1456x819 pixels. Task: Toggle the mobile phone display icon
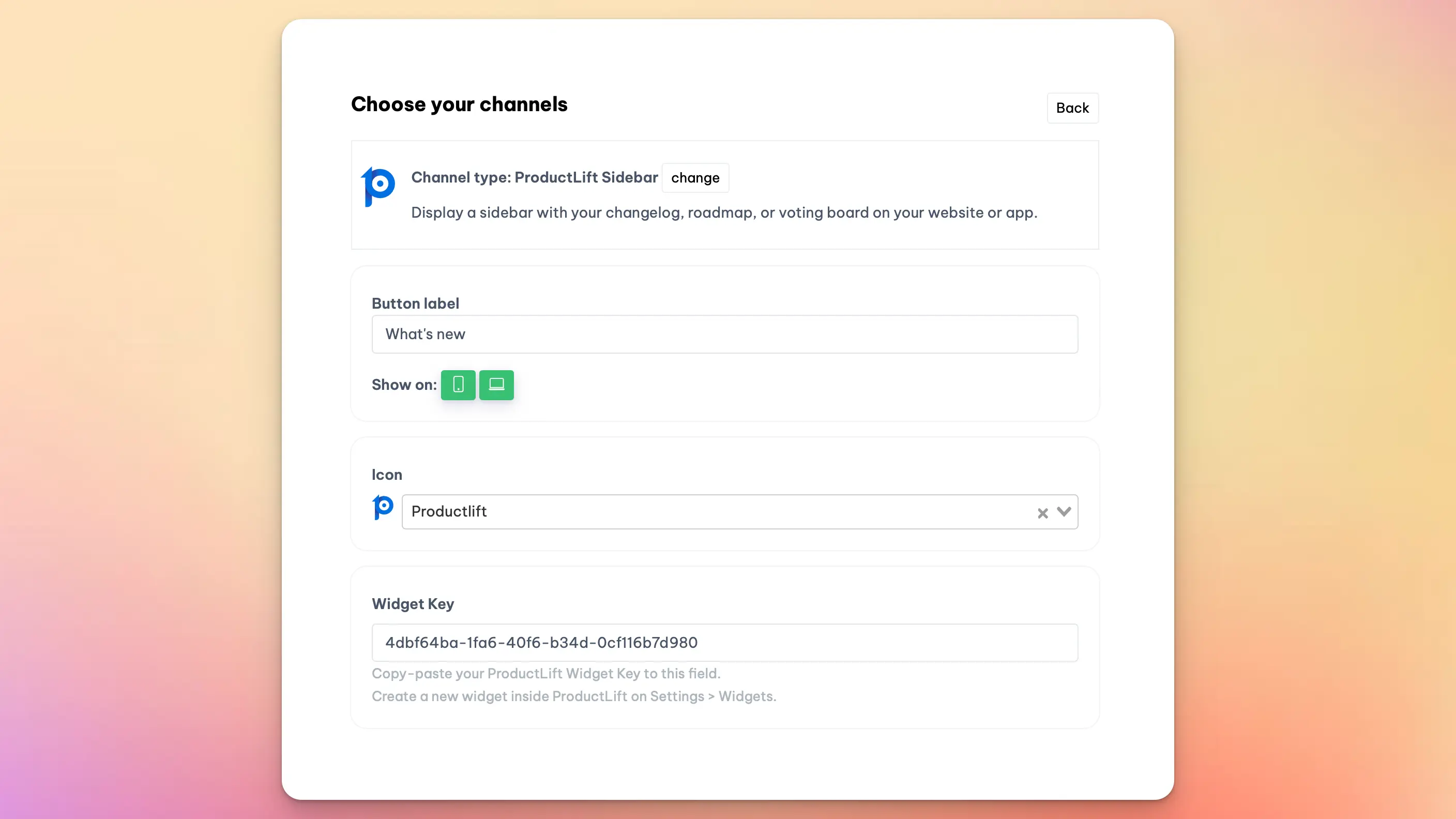(458, 385)
